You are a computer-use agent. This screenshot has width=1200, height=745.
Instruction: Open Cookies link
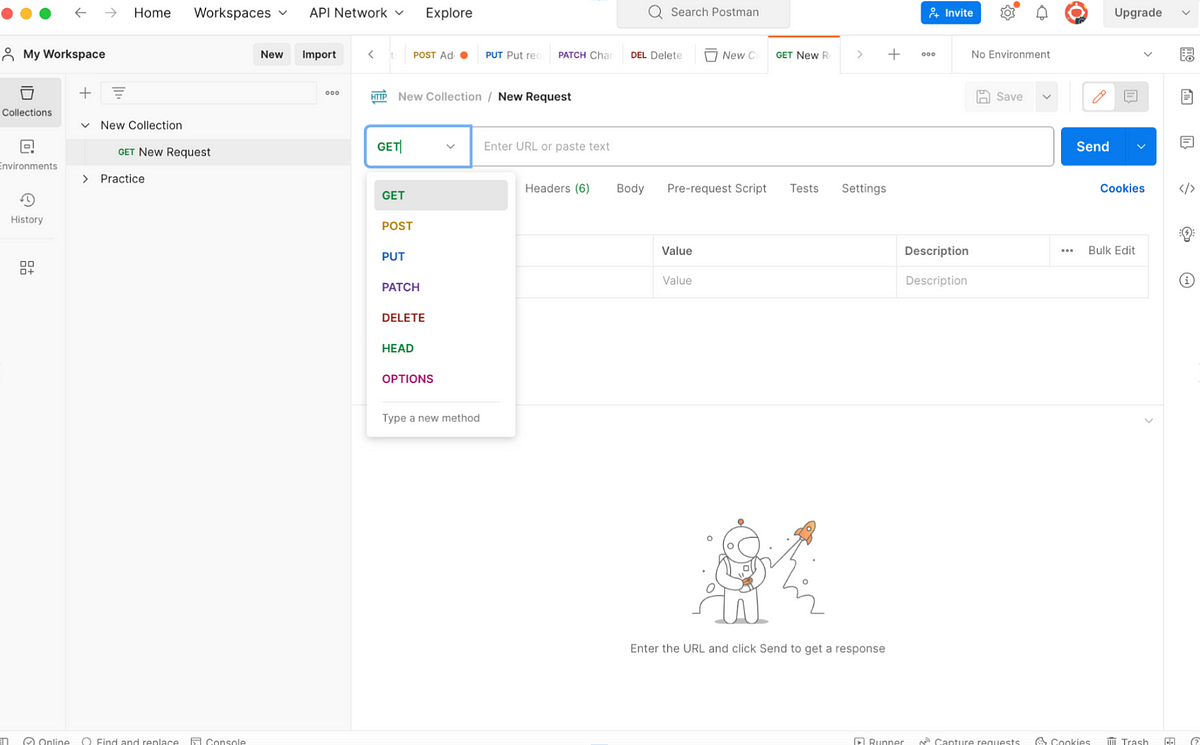click(1122, 188)
